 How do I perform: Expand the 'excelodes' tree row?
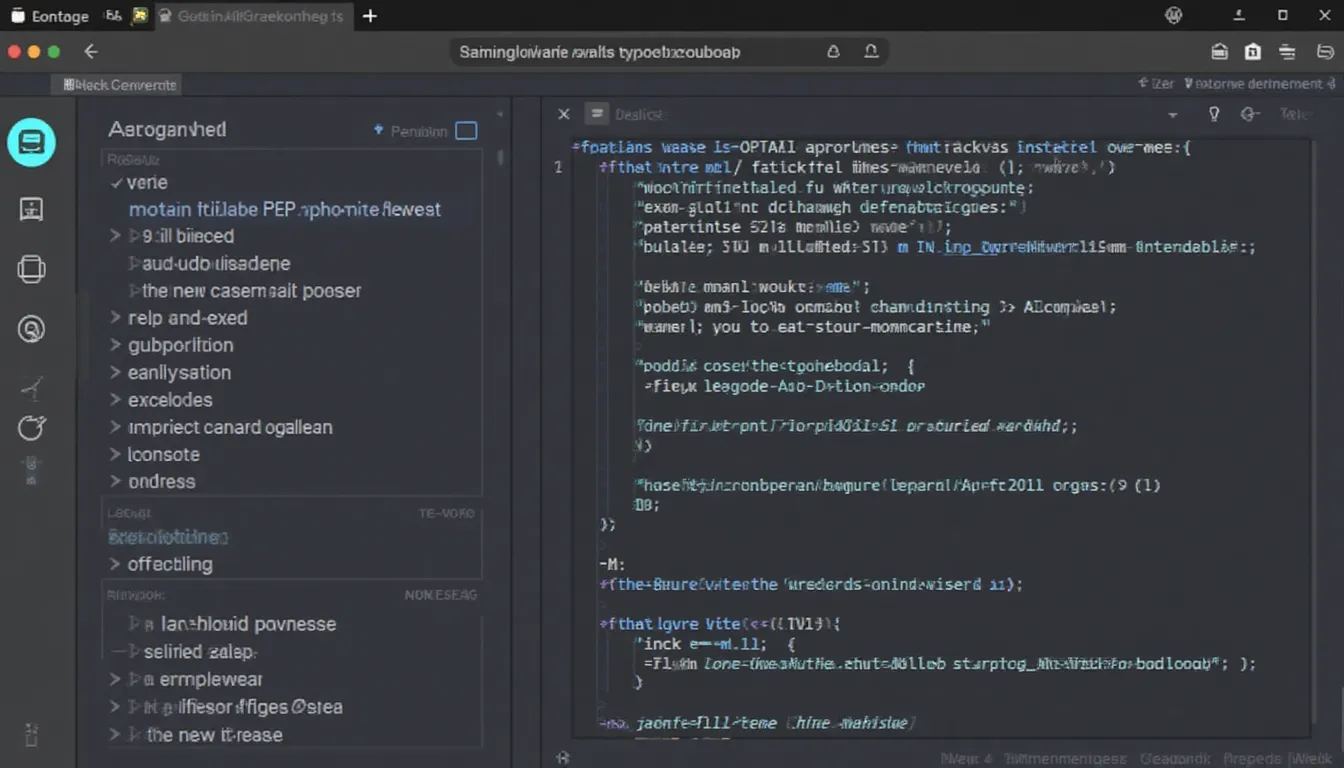coord(115,400)
